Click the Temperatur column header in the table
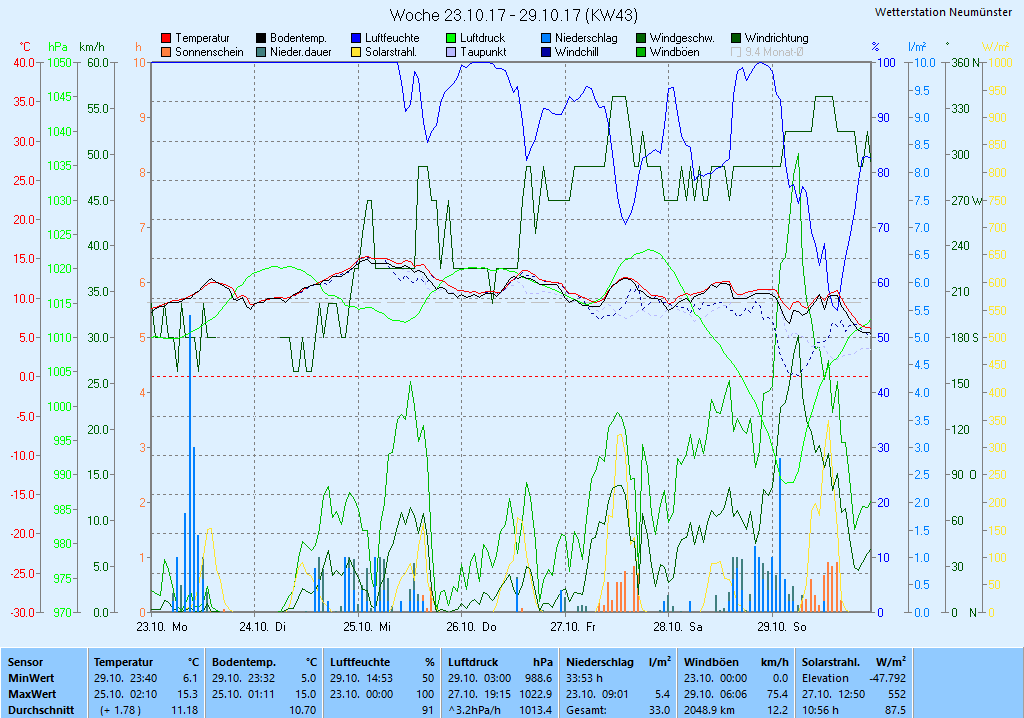 point(123,662)
